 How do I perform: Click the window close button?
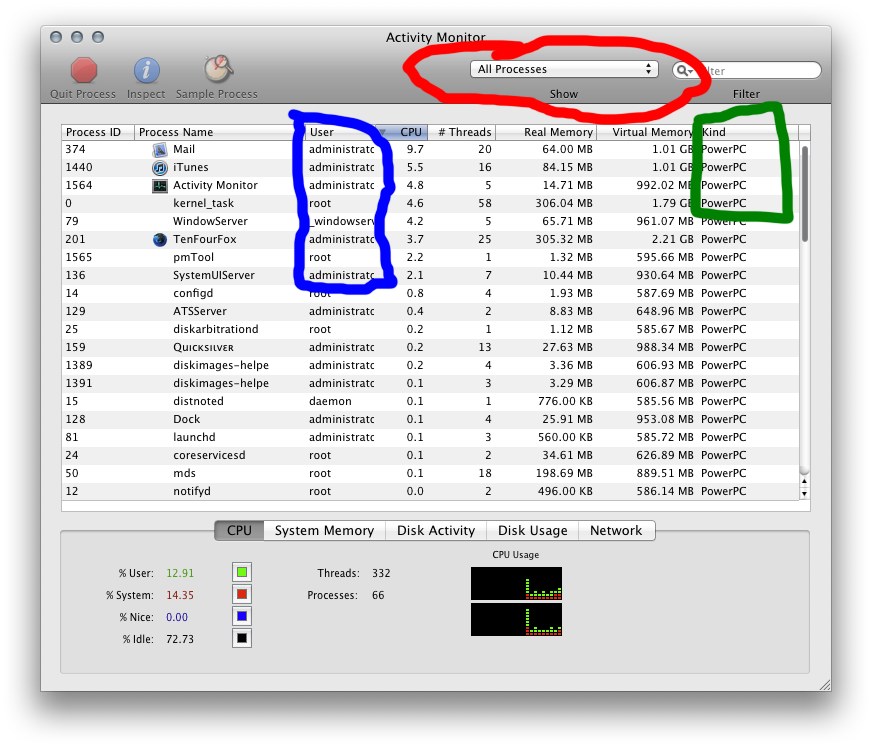click(56, 37)
